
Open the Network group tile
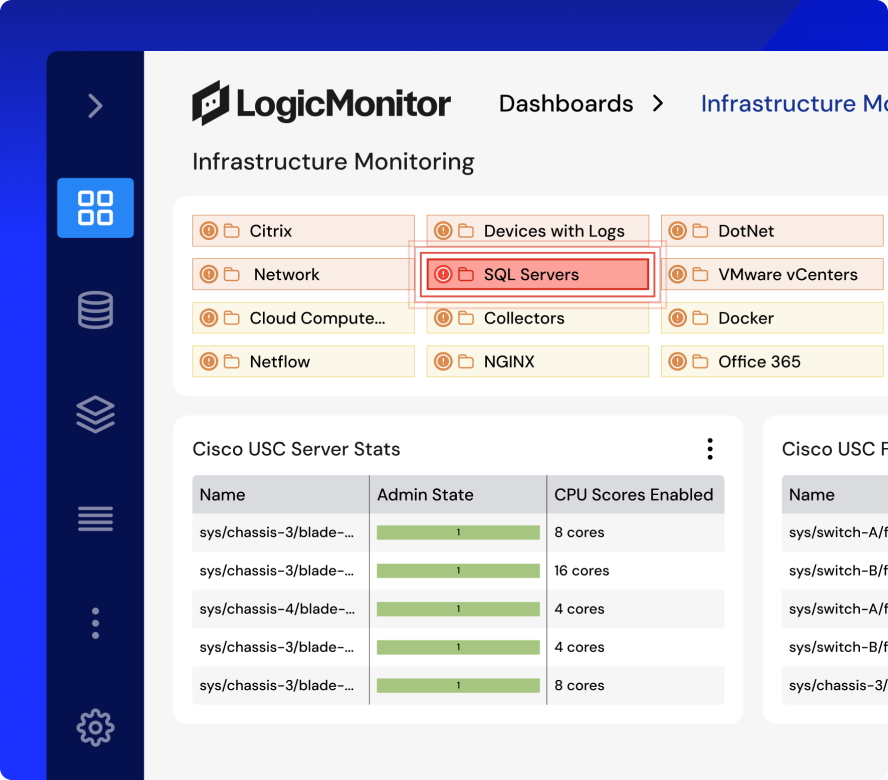304,274
